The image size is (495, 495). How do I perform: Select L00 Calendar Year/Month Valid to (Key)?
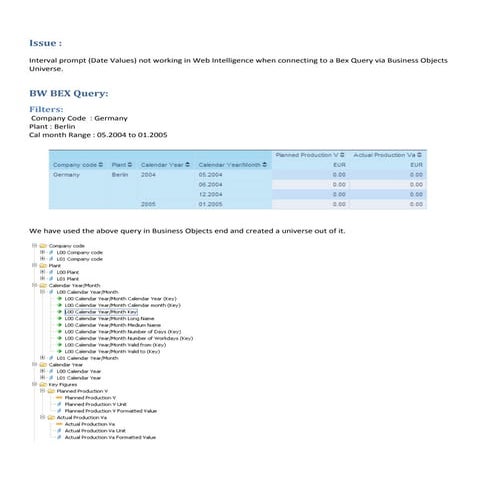coord(112,351)
